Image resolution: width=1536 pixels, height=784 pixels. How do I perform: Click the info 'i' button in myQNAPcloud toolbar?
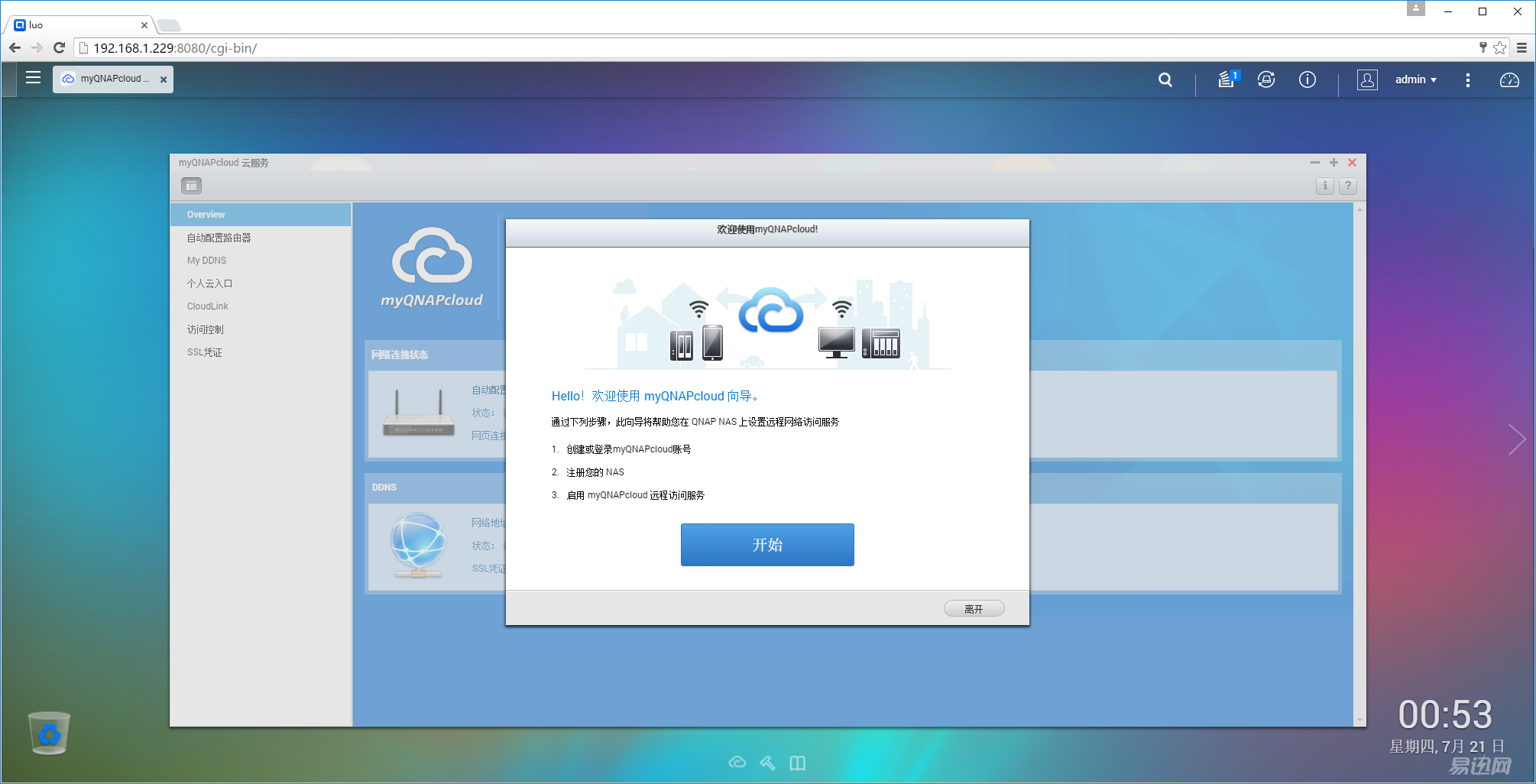point(1325,186)
